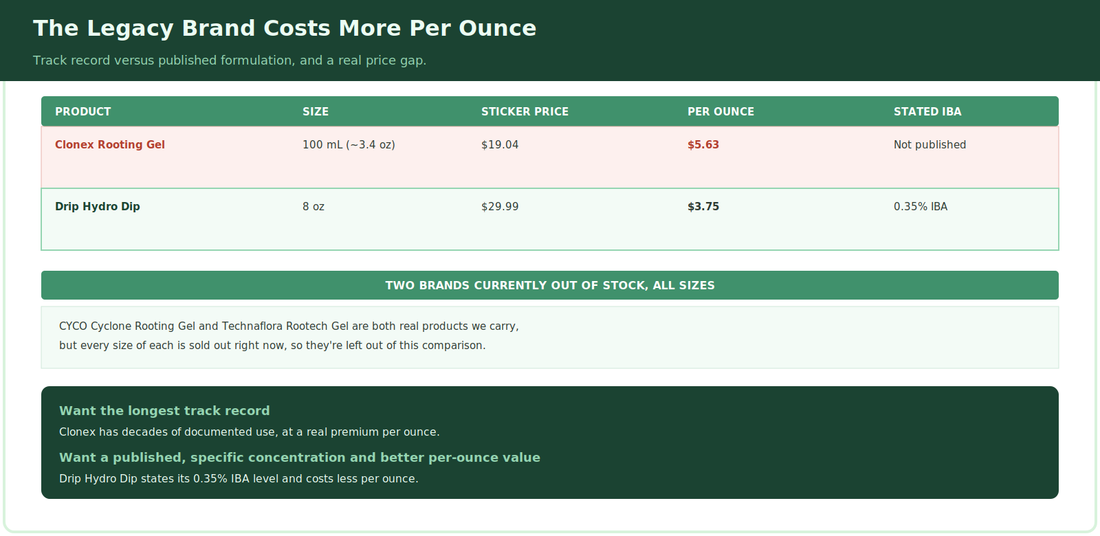Click the SIZE column header
1100x536 pixels.
(316, 112)
